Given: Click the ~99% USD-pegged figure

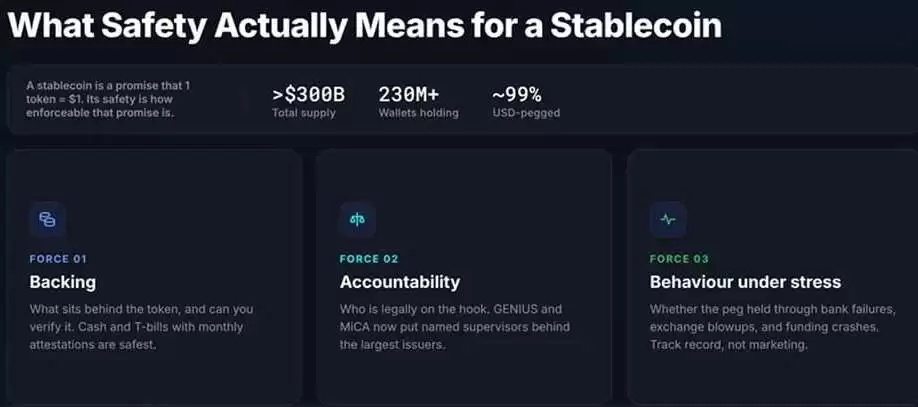Looking at the screenshot, I should [516, 94].
